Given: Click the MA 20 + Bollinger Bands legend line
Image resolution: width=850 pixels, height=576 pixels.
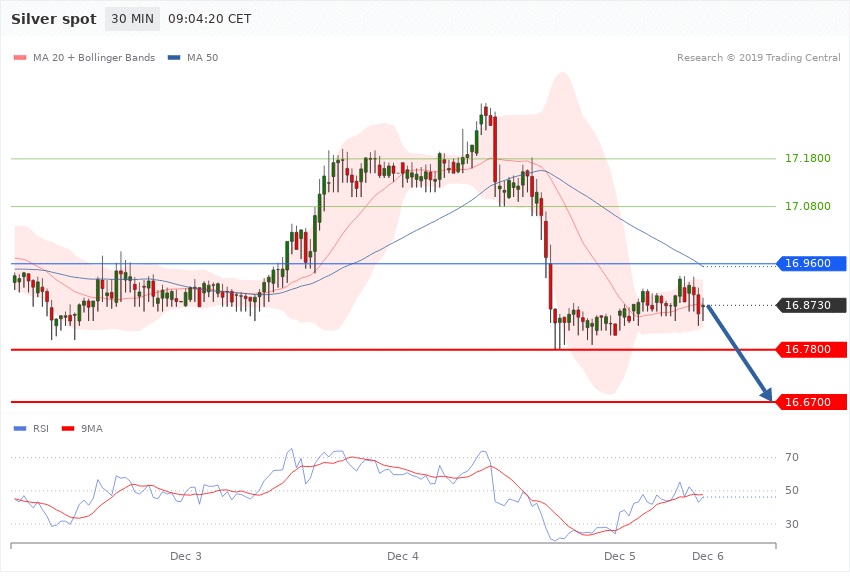Looking at the screenshot, I should [x=20, y=58].
